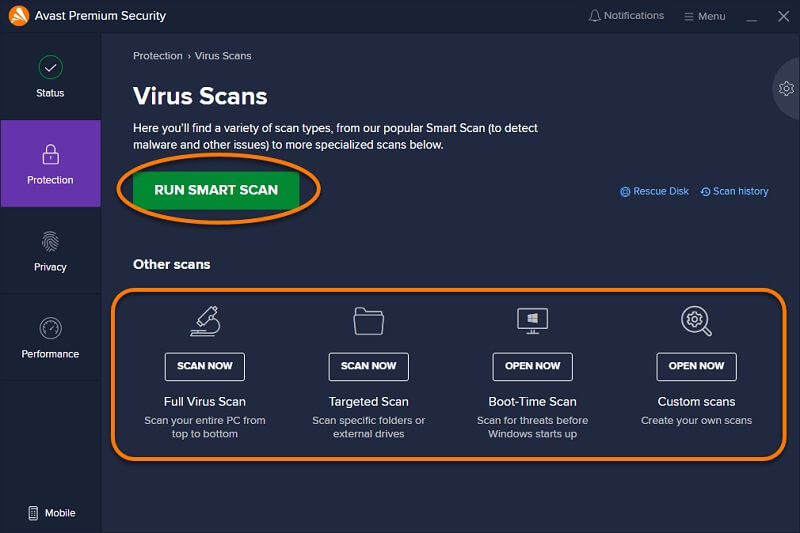This screenshot has width=800, height=533.
Task: Click the Avast Premium Security title text
Action: 100,16
